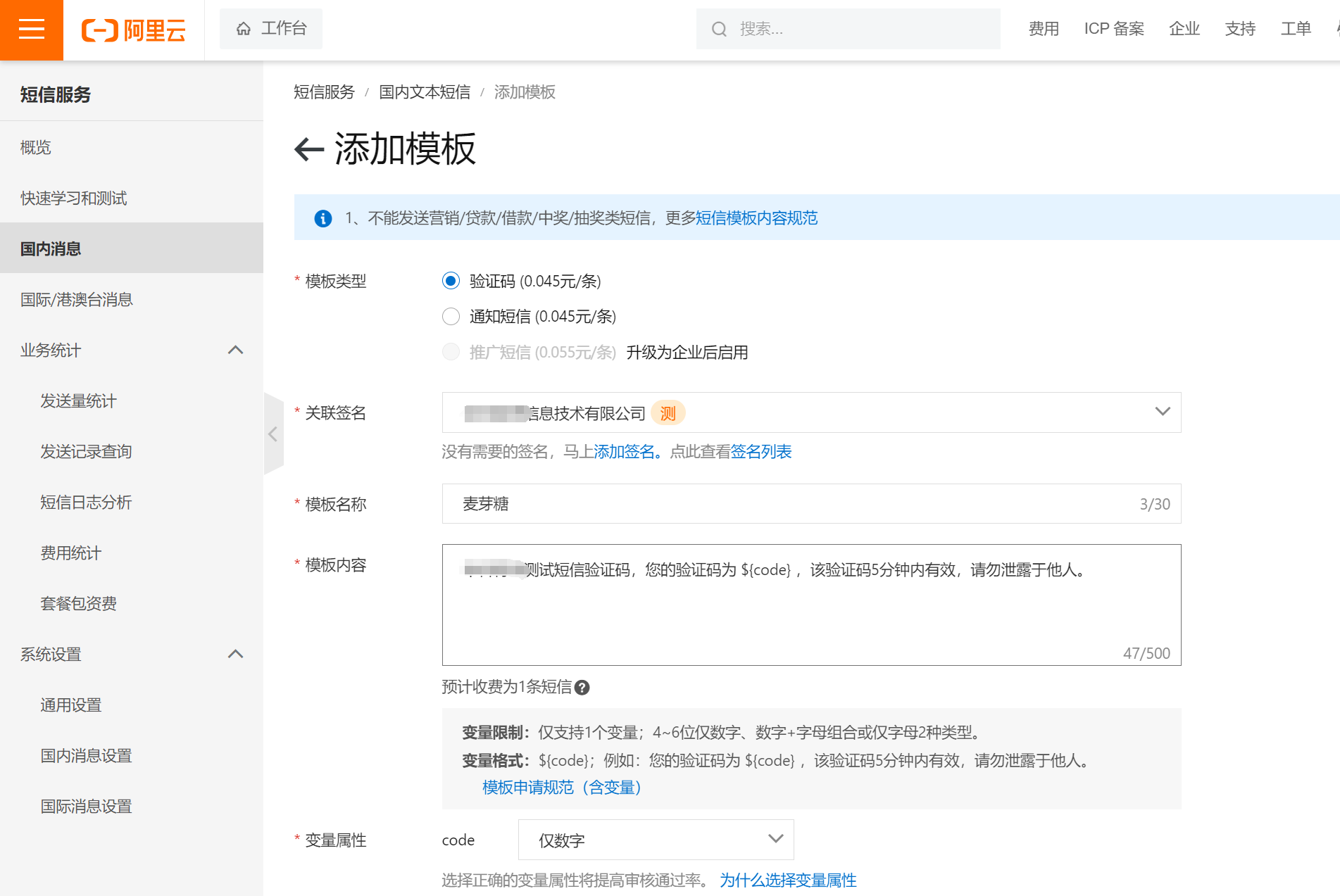Screen dimensions: 1340x896
Task: Click the 测 badge on signature
Action: pyautogui.click(x=668, y=413)
